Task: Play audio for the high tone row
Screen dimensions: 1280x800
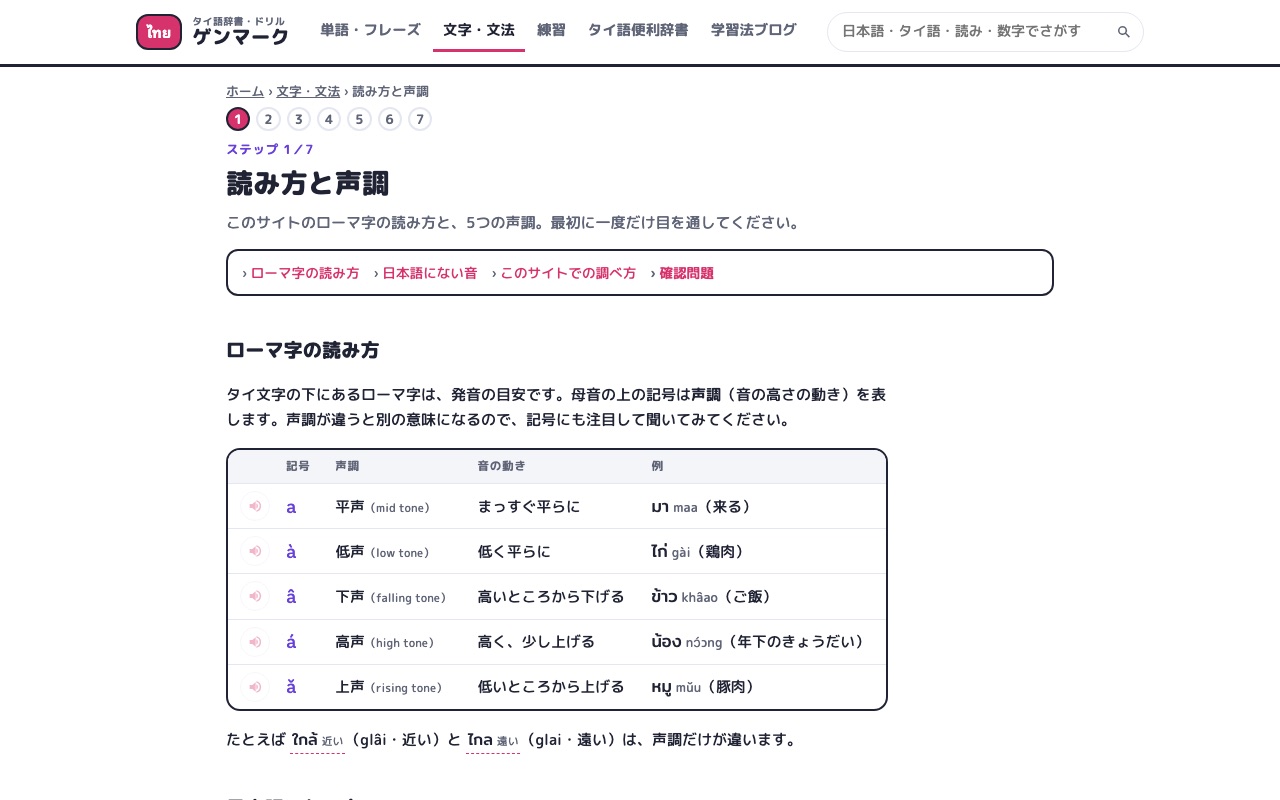Action: point(255,641)
